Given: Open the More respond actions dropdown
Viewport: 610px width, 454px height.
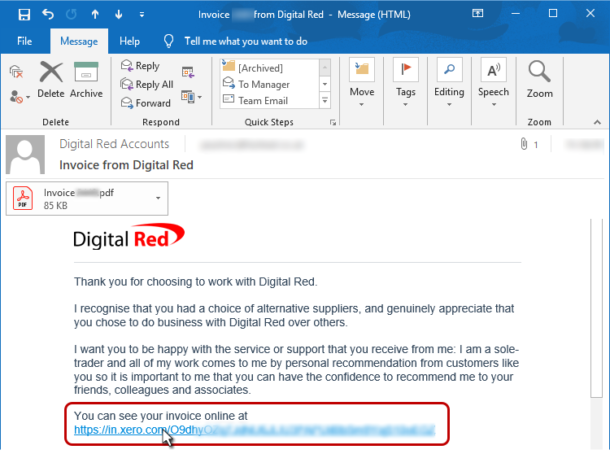Looking at the screenshot, I should click(191, 97).
